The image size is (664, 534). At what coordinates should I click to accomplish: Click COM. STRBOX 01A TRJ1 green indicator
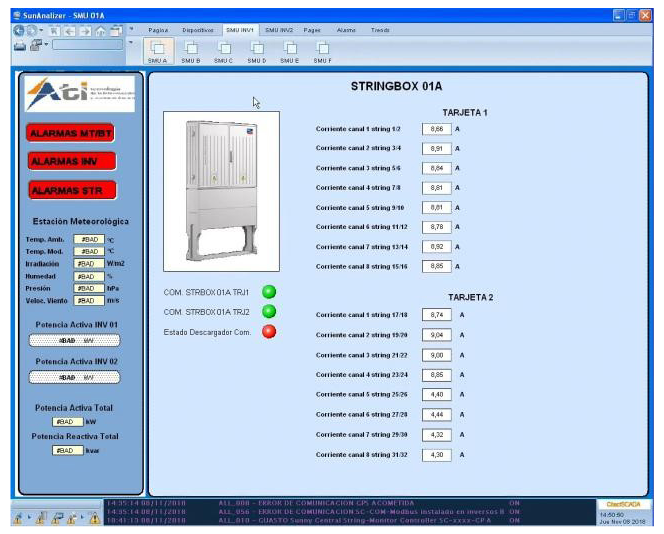click(x=269, y=292)
